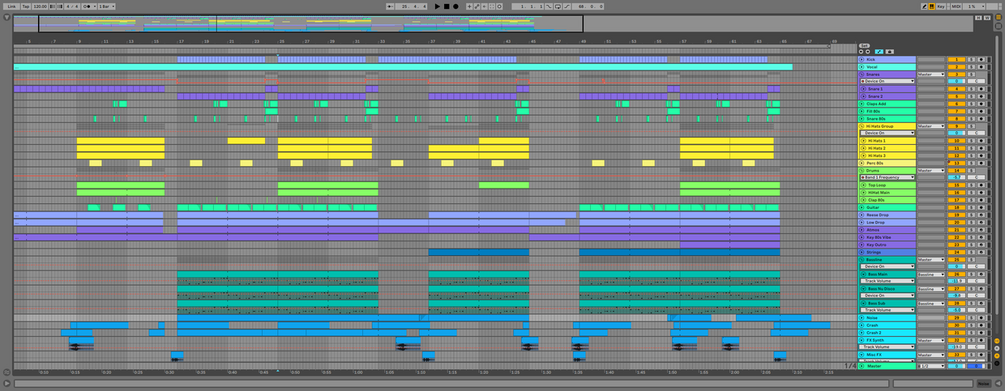
Task: Solo the Guitar track
Action: pos(971,208)
